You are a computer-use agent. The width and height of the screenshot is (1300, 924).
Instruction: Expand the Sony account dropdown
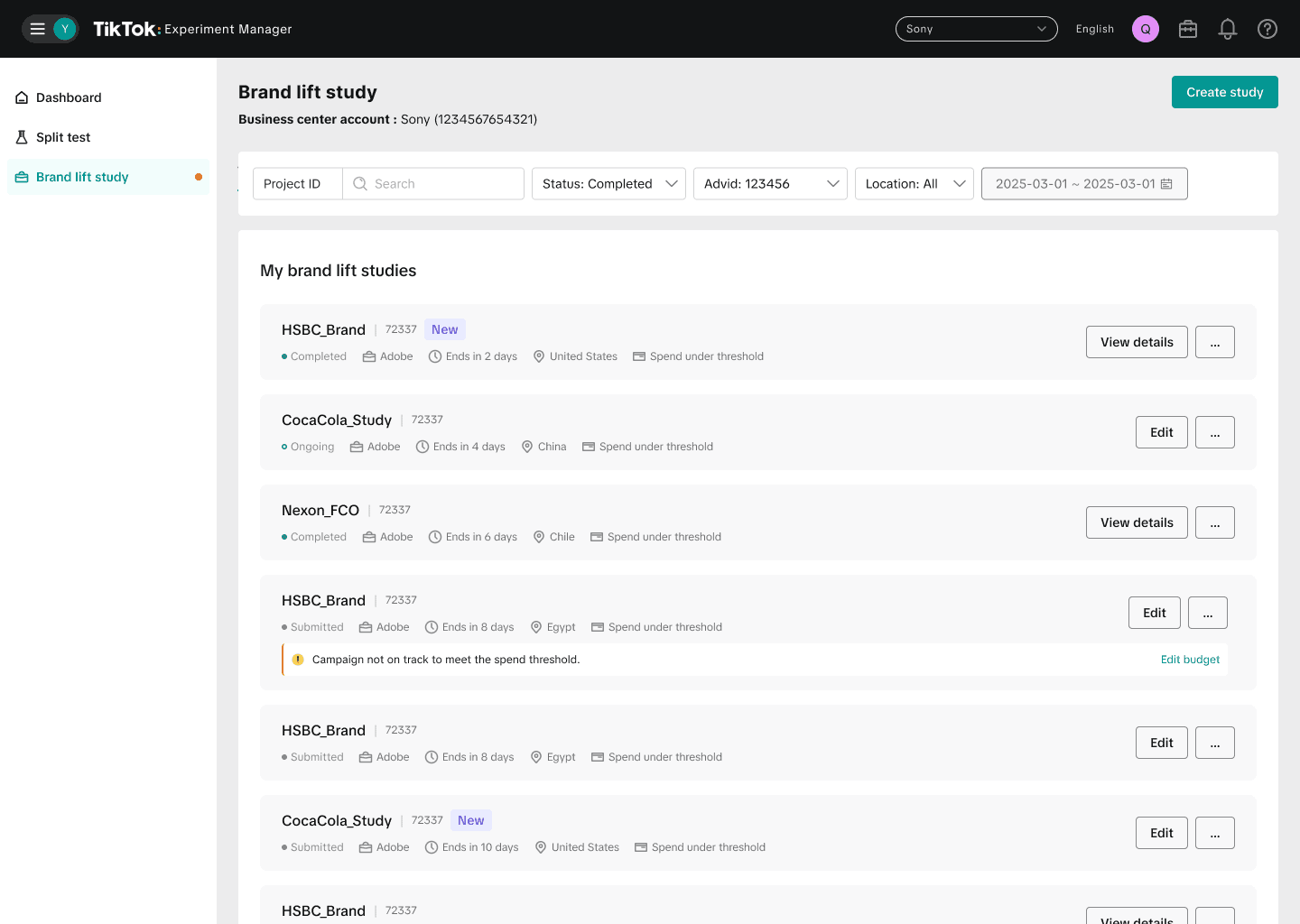(976, 29)
